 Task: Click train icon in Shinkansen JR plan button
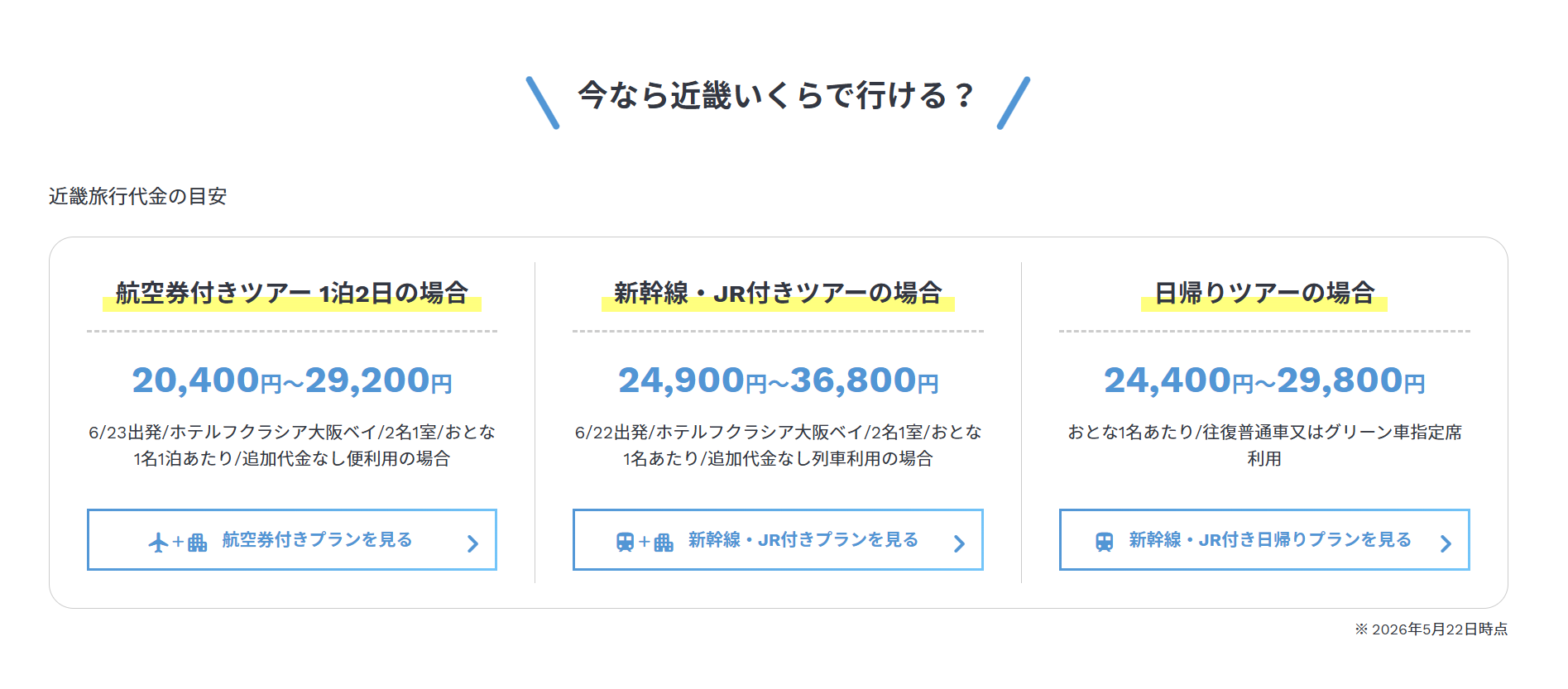pos(625,543)
